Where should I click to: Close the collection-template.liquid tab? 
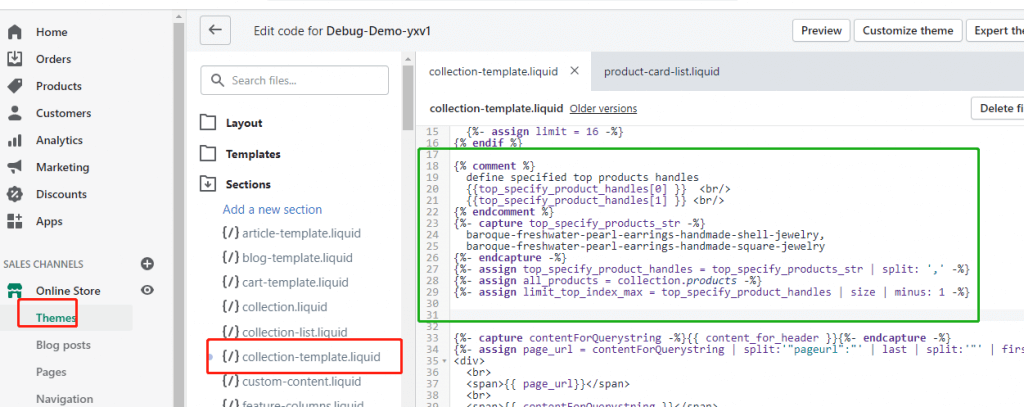pos(574,71)
